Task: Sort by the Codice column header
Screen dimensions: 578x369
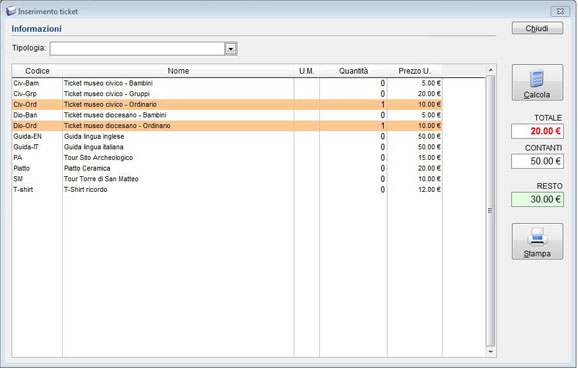Action: tap(37, 71)
